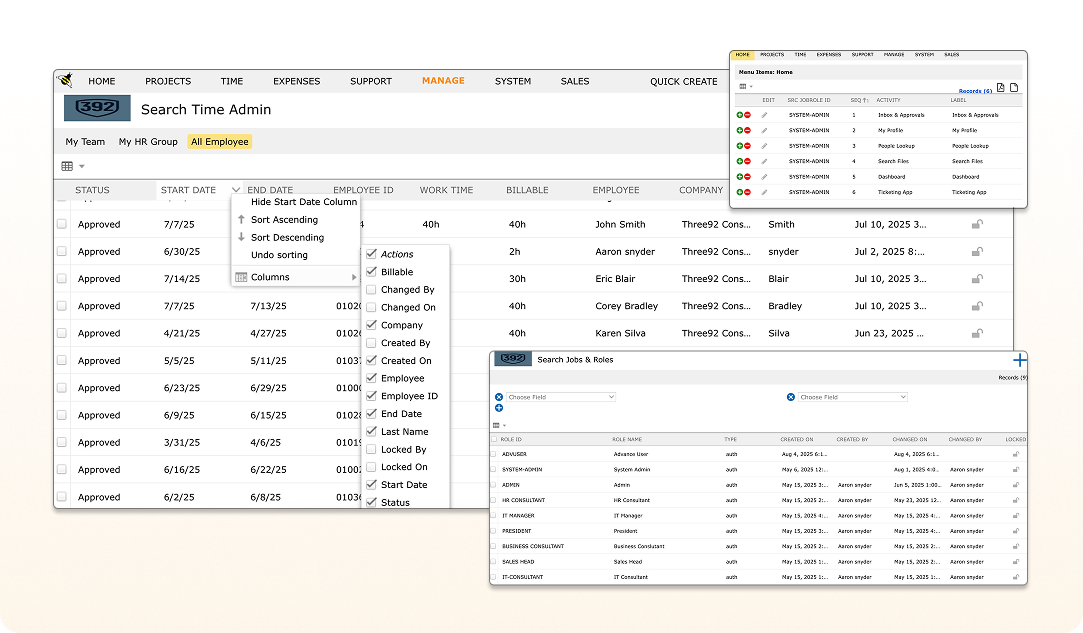Click the John Smith employee cell
1083x633 pixels.
click(x=620, y=225)
